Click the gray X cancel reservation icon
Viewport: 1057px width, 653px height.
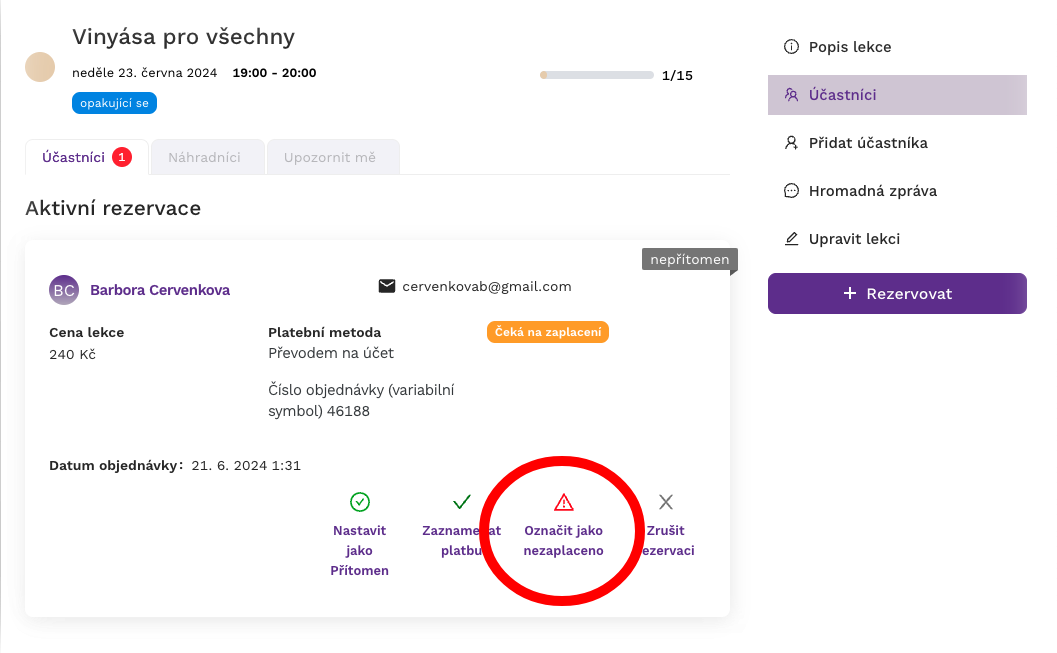(666, 502)
